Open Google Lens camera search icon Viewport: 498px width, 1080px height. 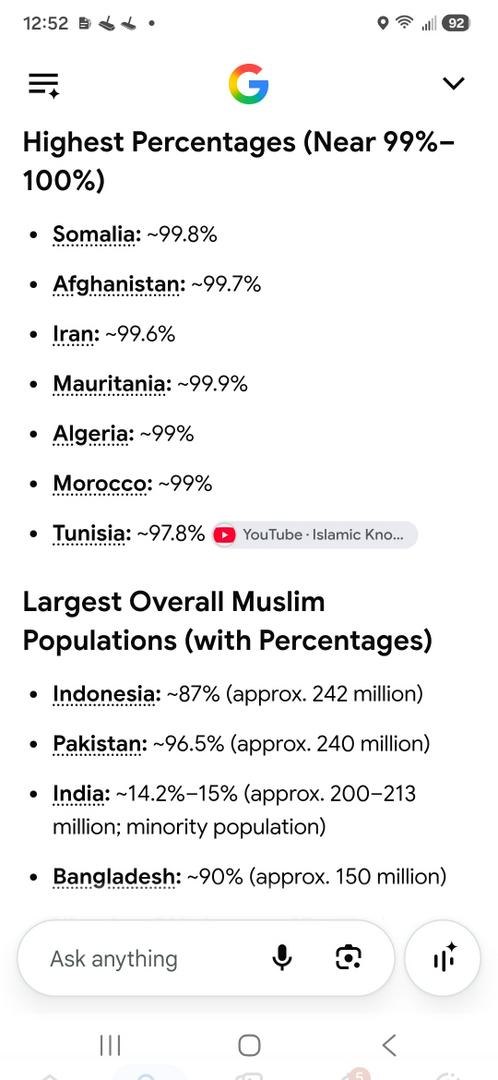349,957
